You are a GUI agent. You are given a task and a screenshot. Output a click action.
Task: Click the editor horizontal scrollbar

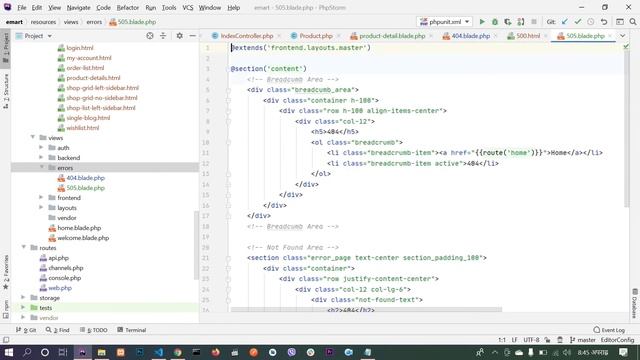click(366, 310)
